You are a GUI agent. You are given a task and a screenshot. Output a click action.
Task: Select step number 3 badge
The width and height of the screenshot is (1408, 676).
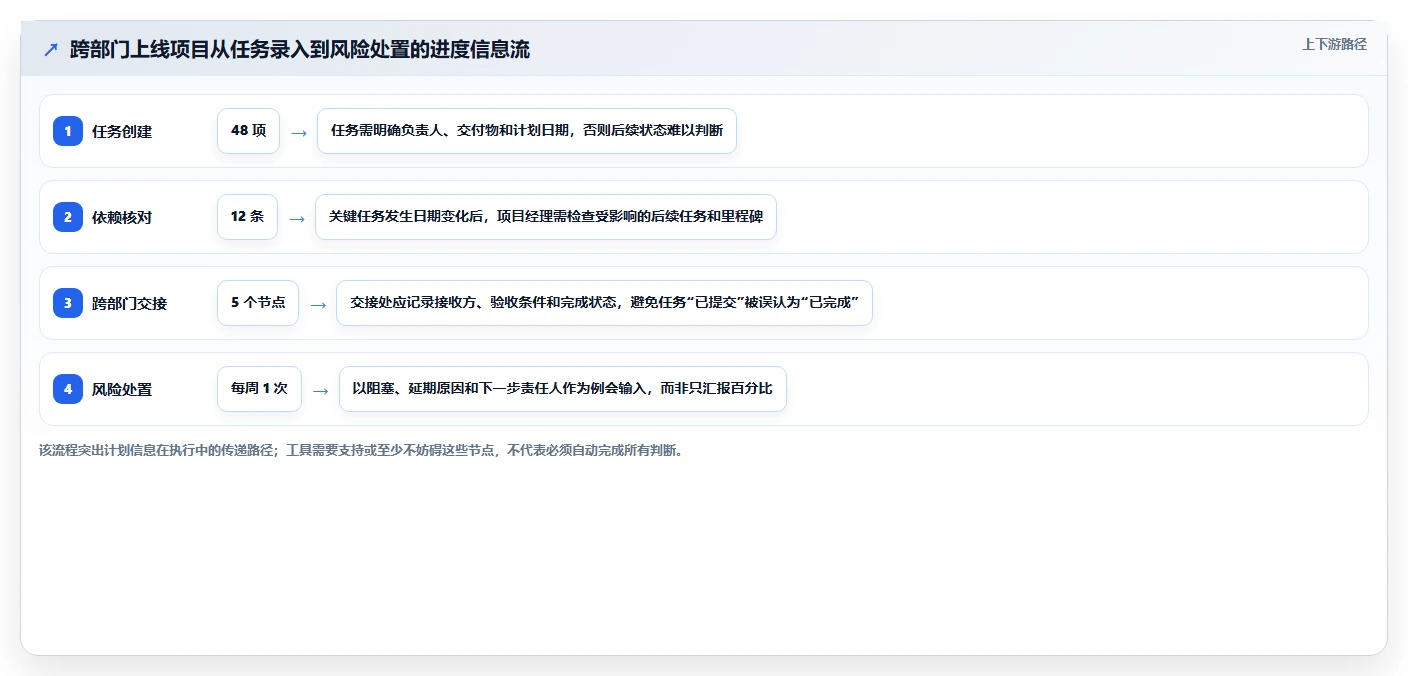[x=68, y=303]
